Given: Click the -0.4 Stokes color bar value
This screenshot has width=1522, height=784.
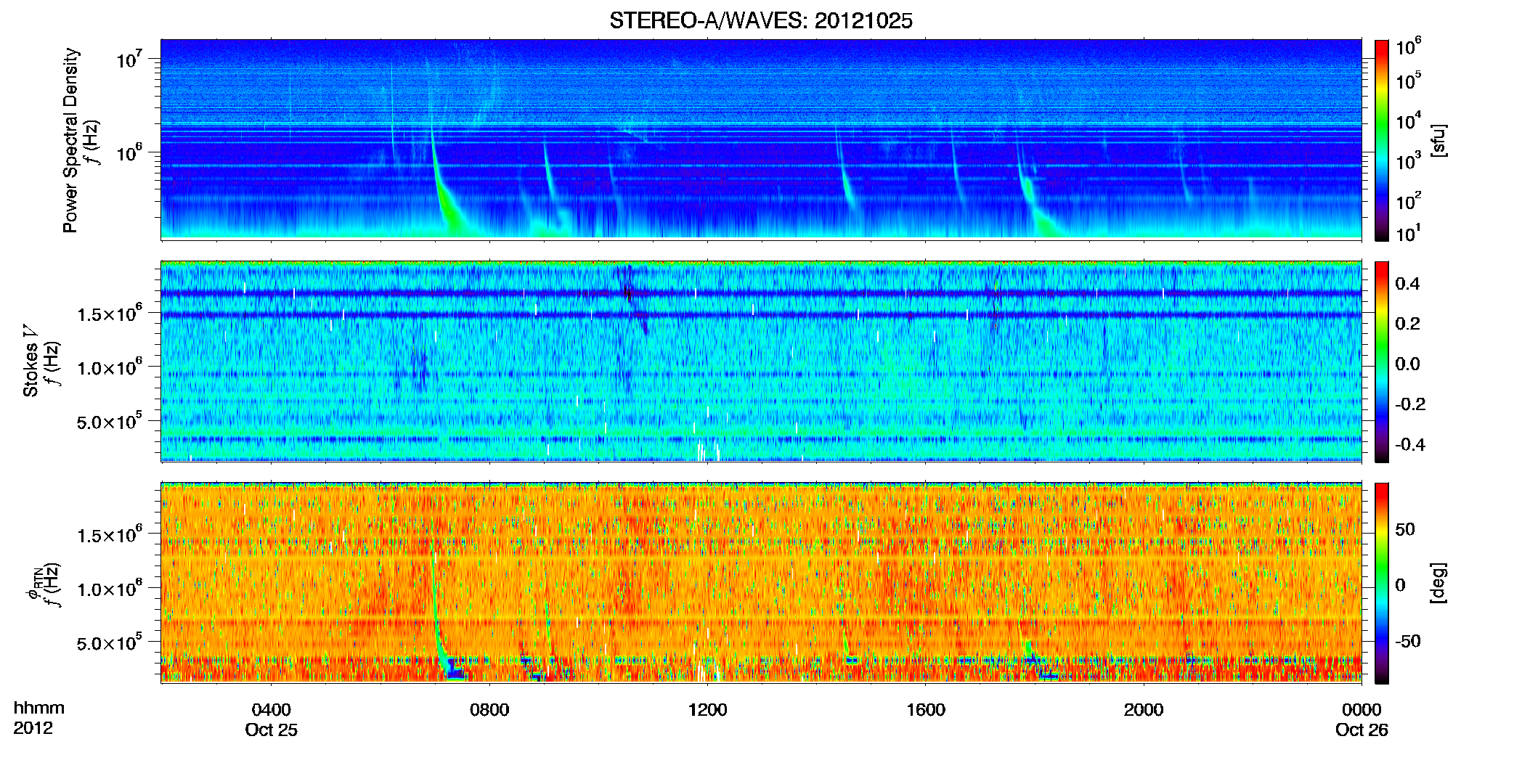Looking at the screenshot, I should 1410,445.
